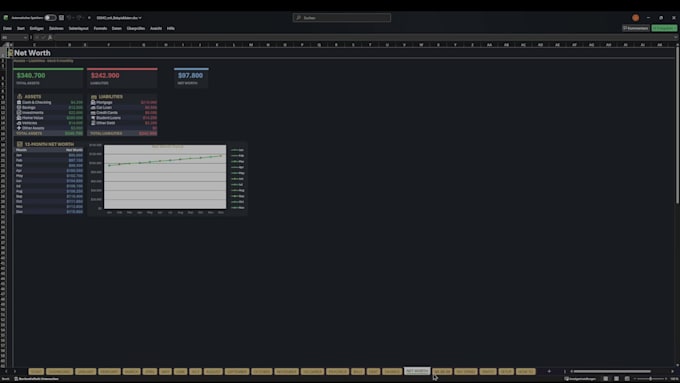Click the cancel formula entry icon
This screenshot has height=383, width=680.
point(37,38)
